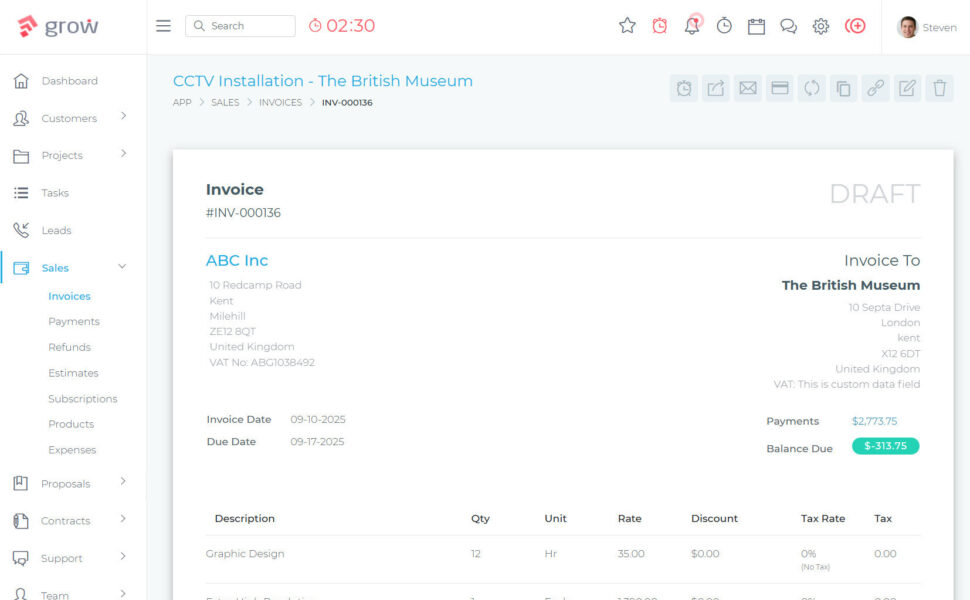Screen dimensions: 970x600
Task: Click the settings gear icon
Action: pyautogui.click(x=820, y=26)
